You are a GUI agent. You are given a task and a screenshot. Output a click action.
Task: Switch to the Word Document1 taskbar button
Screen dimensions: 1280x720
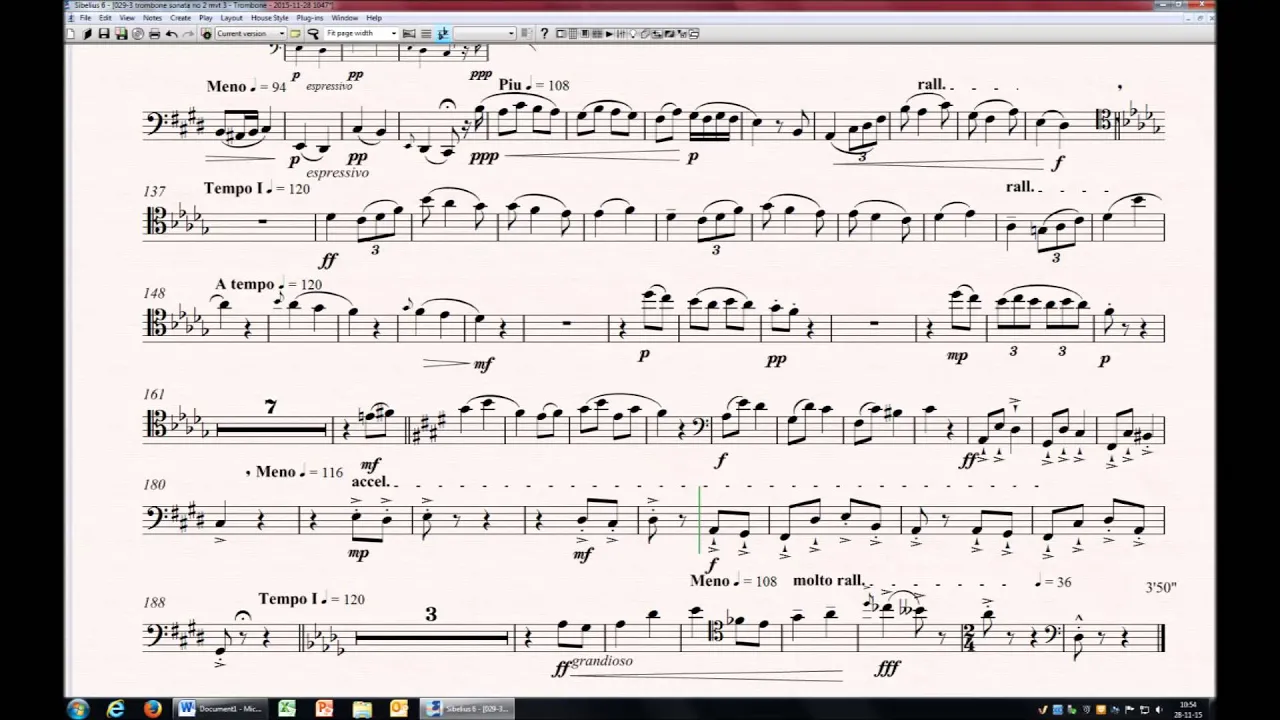pos(221,709)
